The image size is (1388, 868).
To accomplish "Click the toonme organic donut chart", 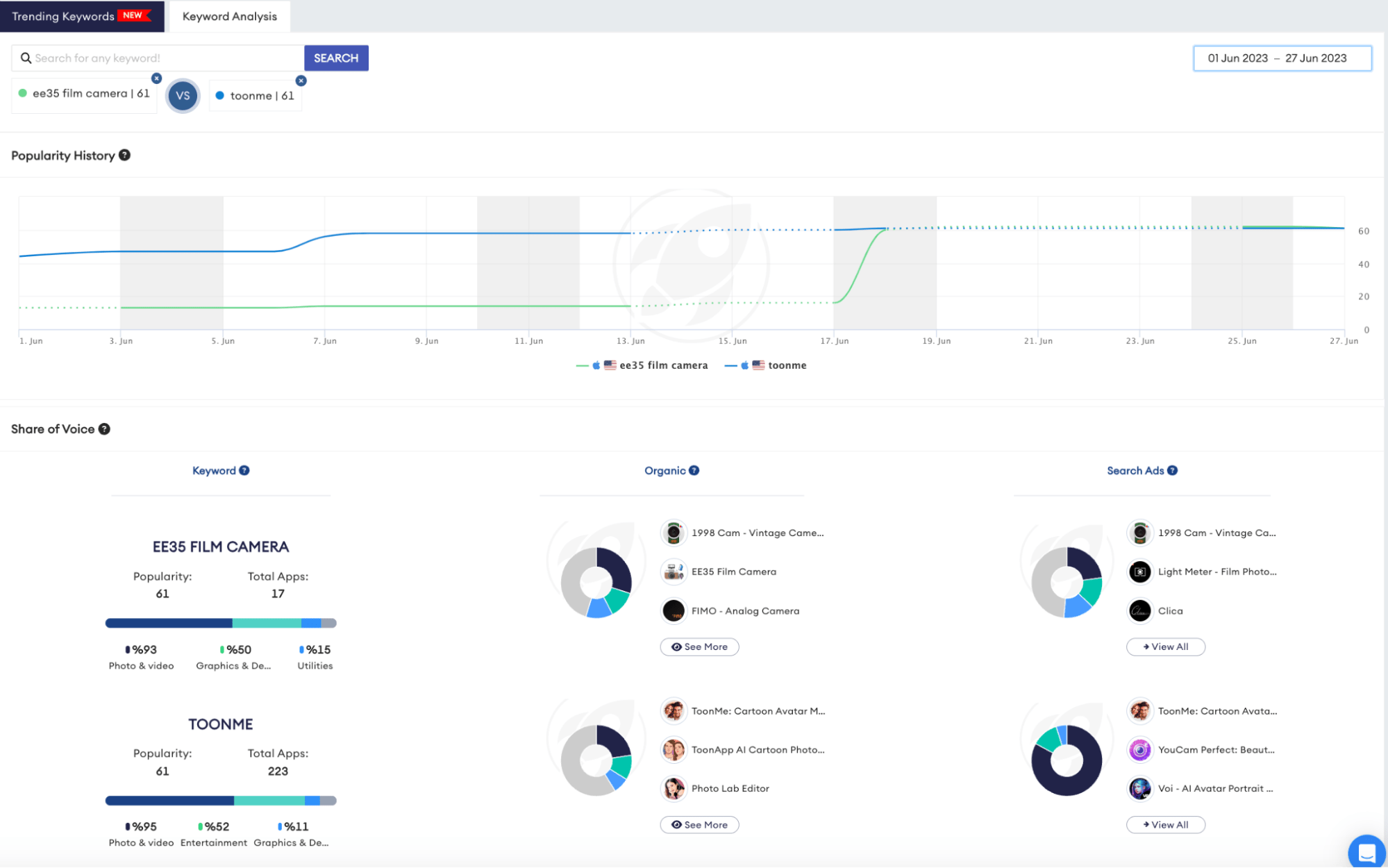I will [596, 761].
